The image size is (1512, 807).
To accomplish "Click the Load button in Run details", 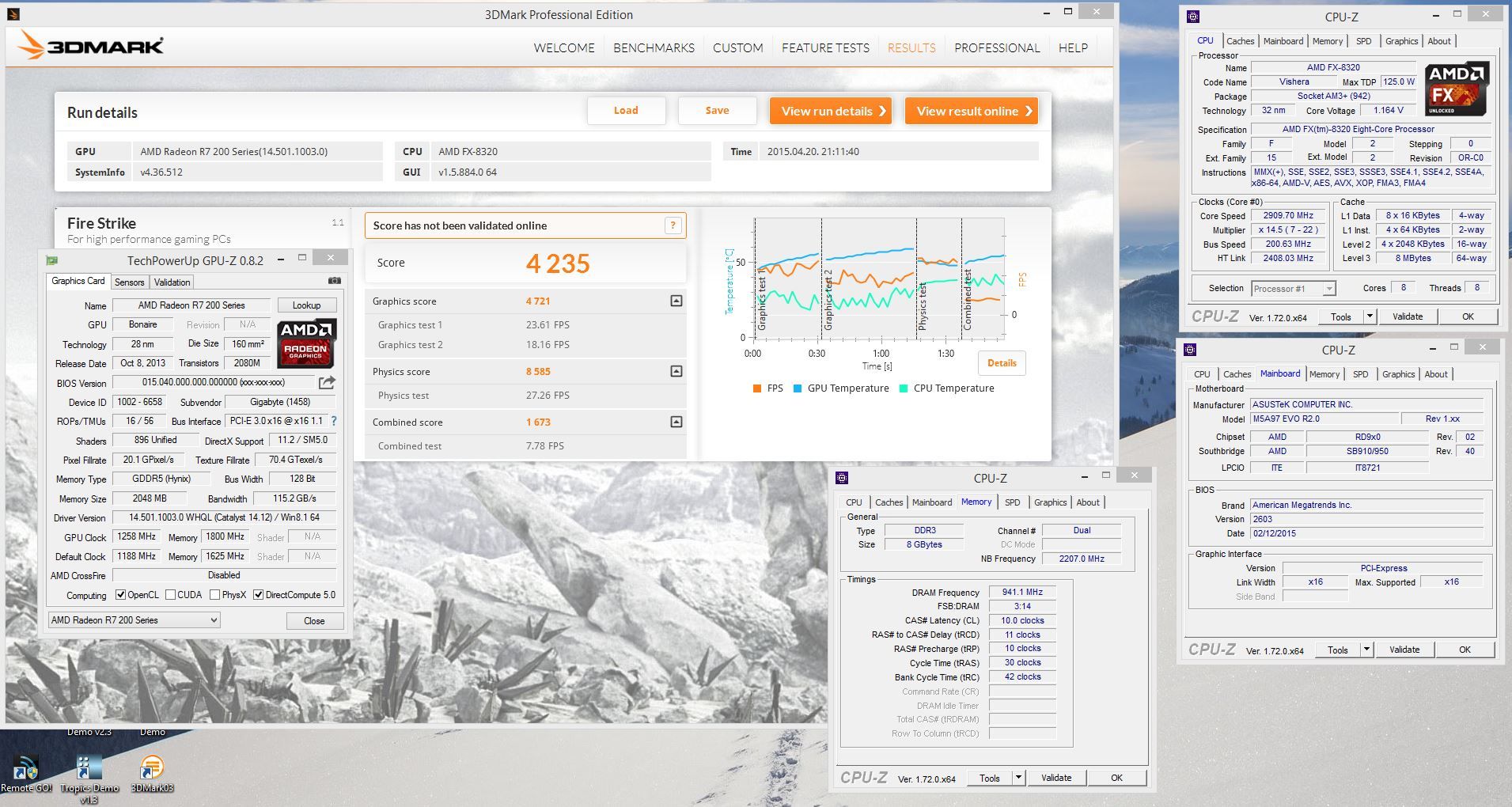I will [626, 111].
